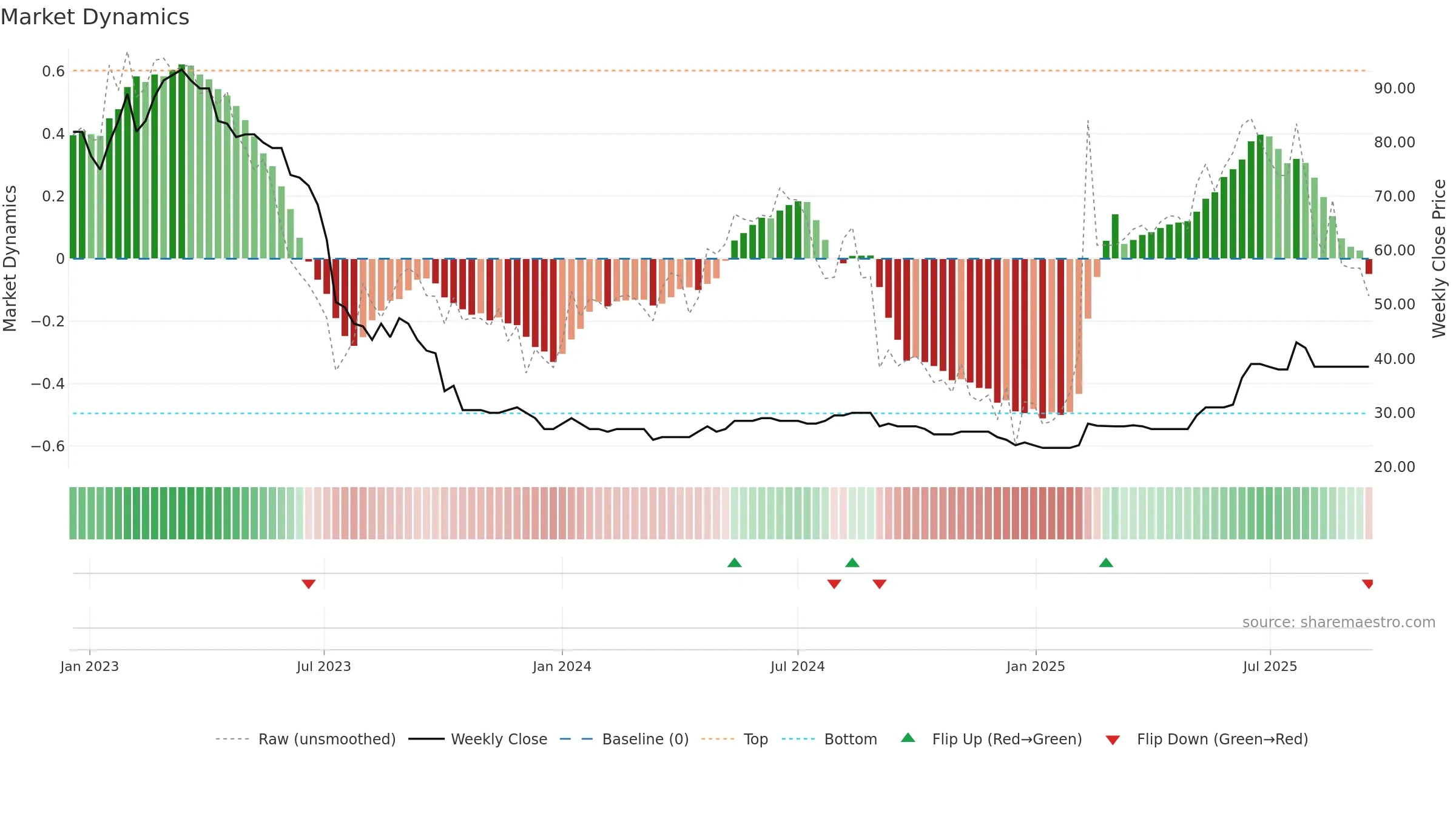Click the Jul 2025 x-axis label

pyautogui.click(x=1270, y=666)
